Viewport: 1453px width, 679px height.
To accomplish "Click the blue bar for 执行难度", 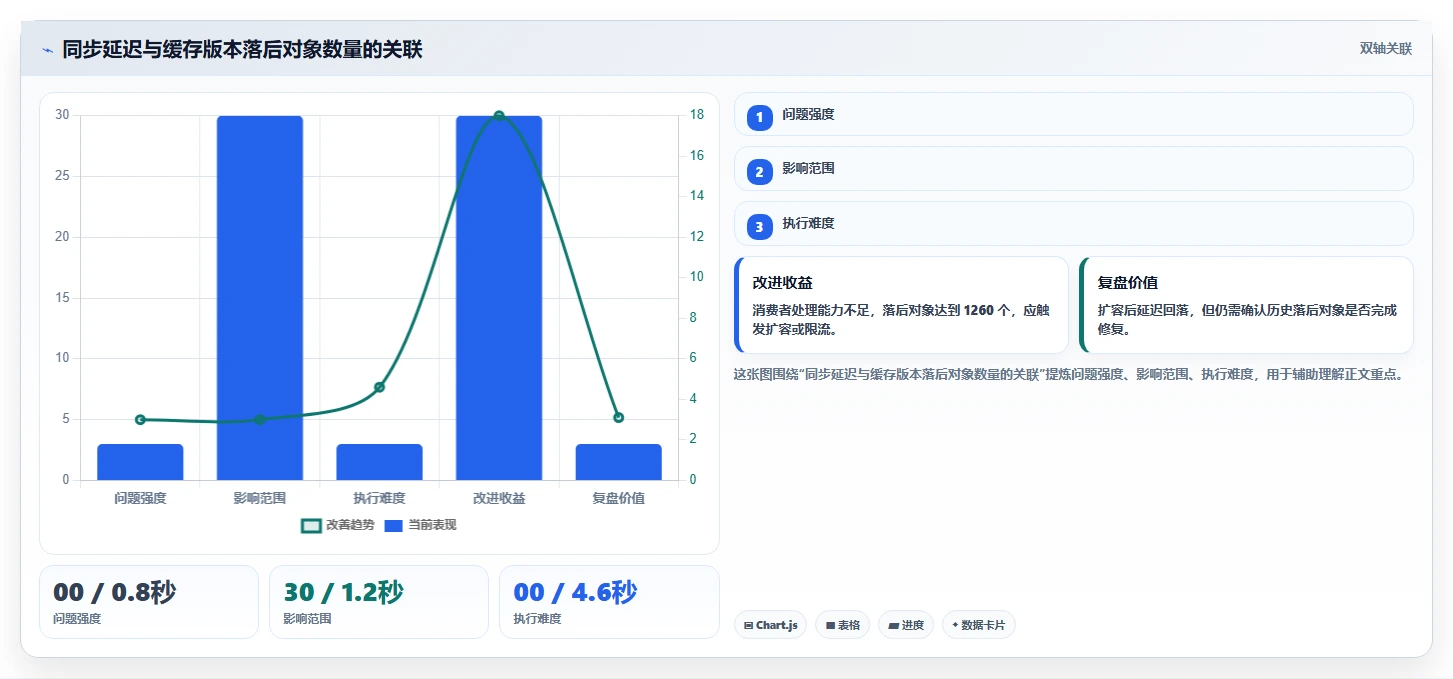I will [379, 462].
